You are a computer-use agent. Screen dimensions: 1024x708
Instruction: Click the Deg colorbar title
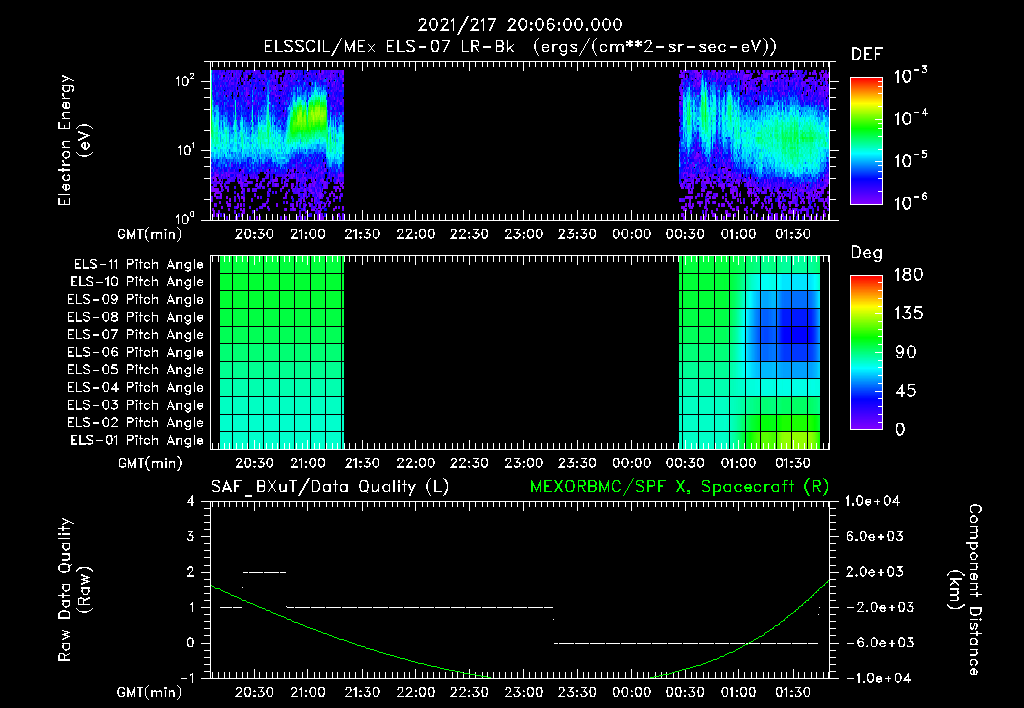(867, 253)
